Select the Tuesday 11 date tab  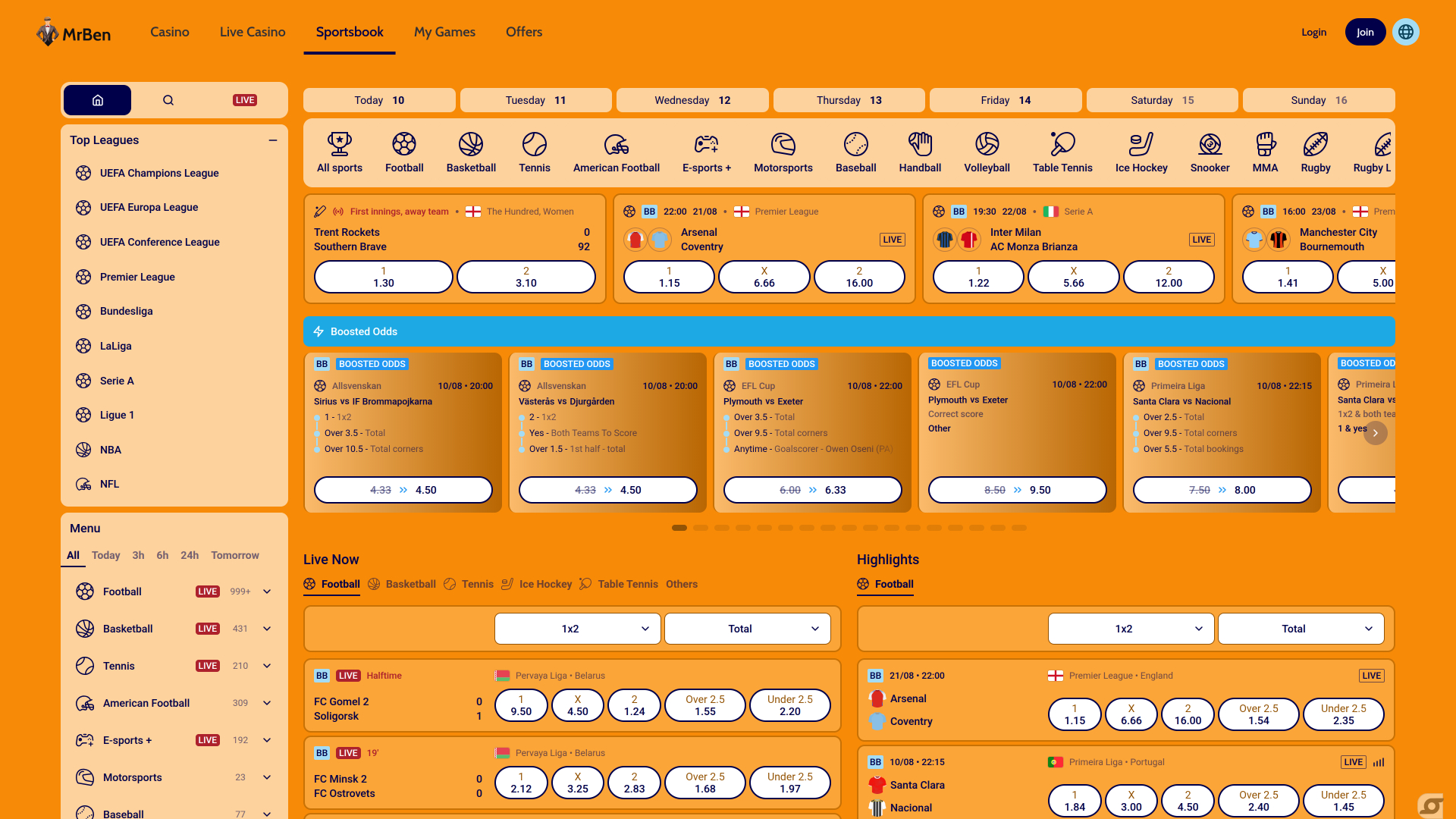pos(536,100)
